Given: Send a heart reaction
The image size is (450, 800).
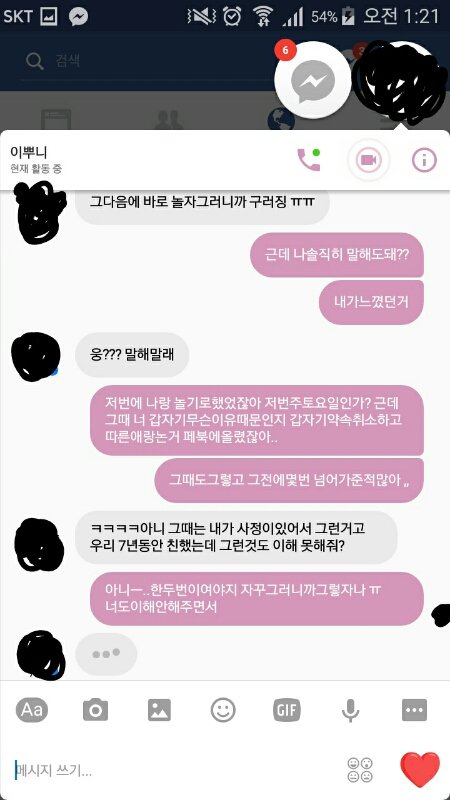Looking at the screenshot, I should pyautogui.click(x=420, y=769).
